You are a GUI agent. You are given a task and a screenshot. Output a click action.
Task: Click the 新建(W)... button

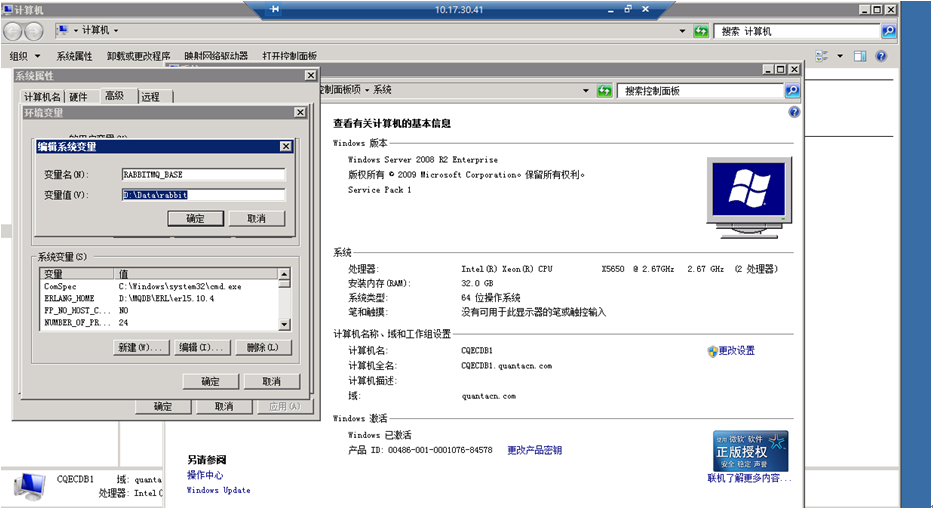click(141, 348)
